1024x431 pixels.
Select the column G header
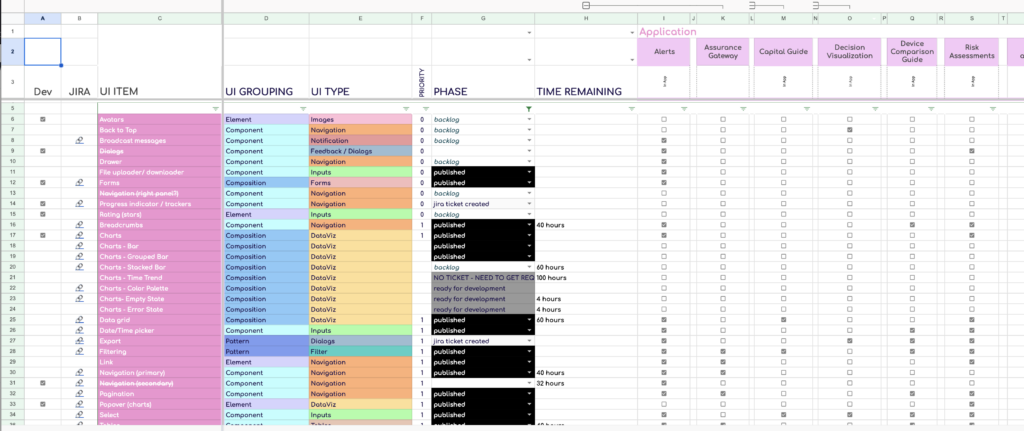(483, 19)
